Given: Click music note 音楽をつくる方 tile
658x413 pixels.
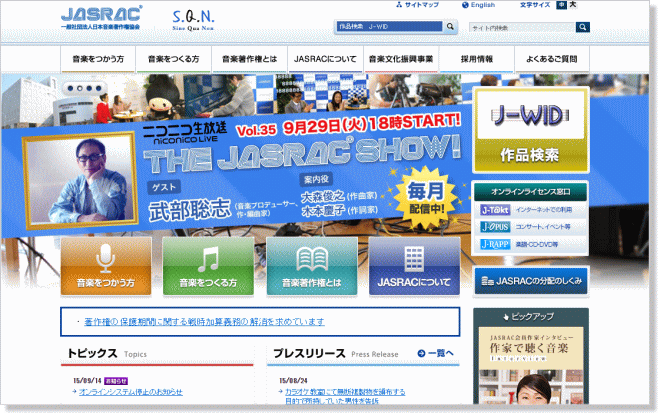Looking at the screenshot, I should point(208,267).
